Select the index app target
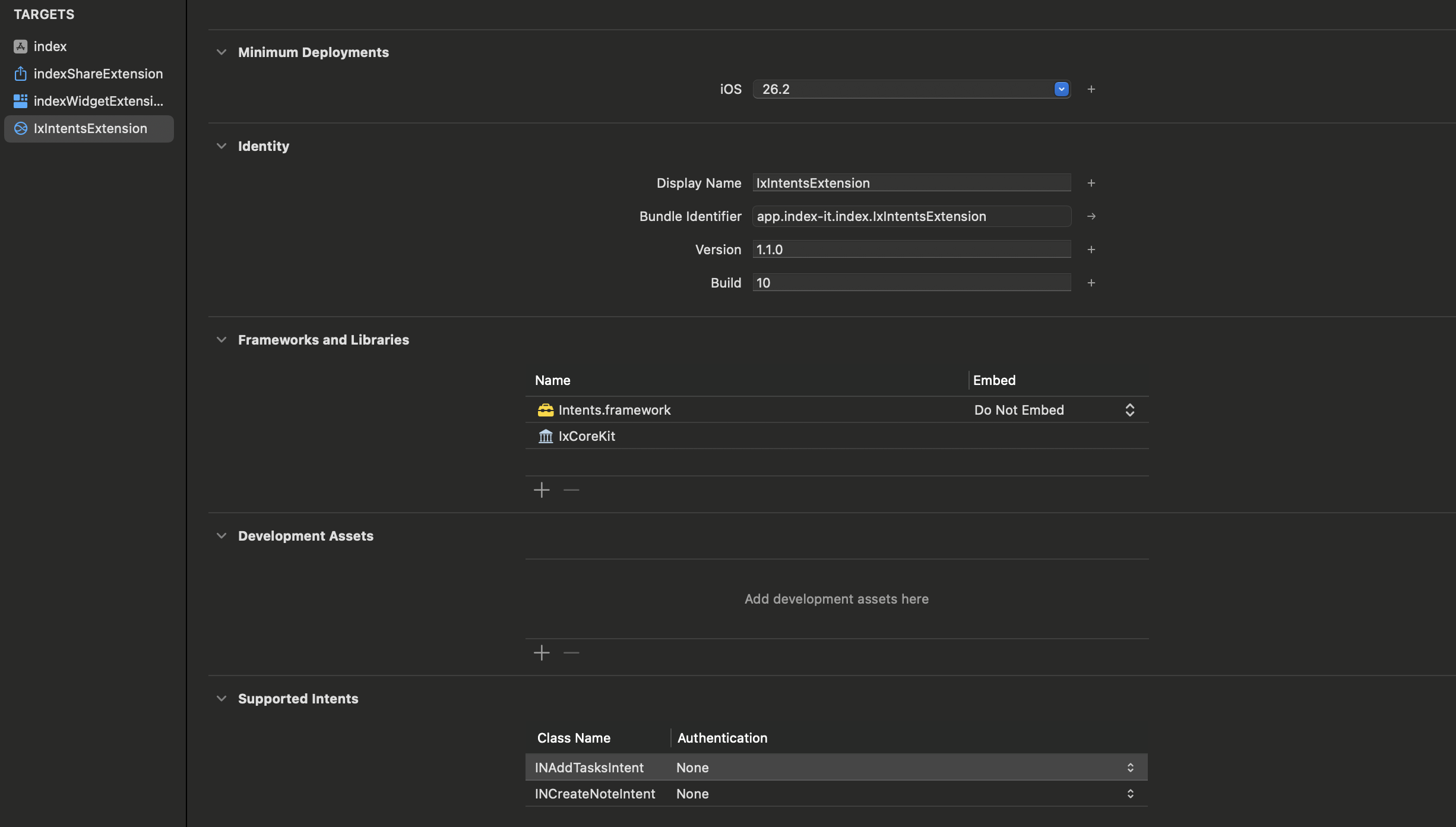Viewport: 1456px width, 827px height. coord(50,46)
